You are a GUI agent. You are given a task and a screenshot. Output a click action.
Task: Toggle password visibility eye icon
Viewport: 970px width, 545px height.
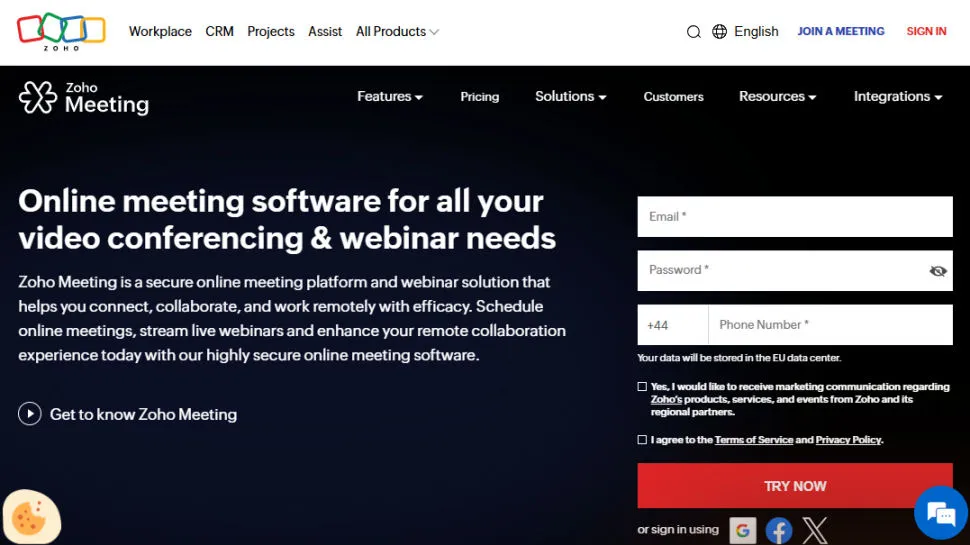tap(937, 271)
